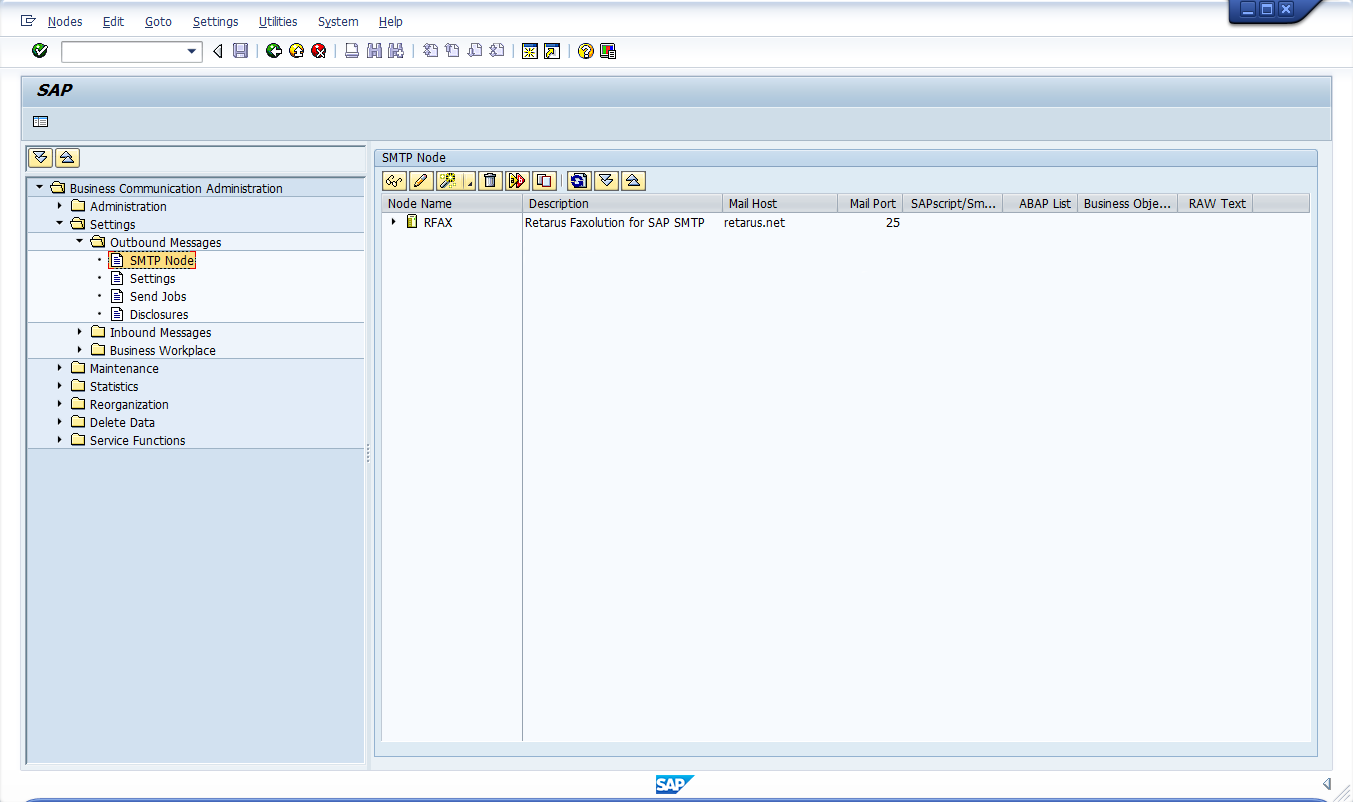Viewport: 1353px width, 802px height.
Task: Click the Copy node icon in SMTP toolbar
Action: tap(544, 181)
